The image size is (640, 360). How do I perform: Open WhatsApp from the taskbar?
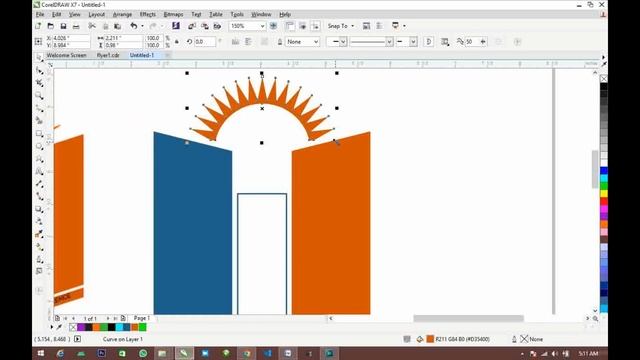pos(143,353)
